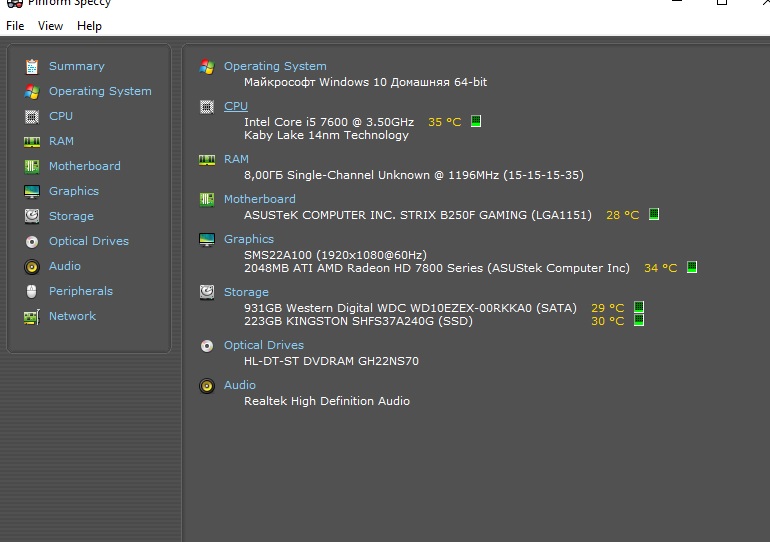Image resolution: width=770 pixels, height=542 pixels.
Task: Click the 28 °C motherboard temperature value
Action: tap(623, 215)
